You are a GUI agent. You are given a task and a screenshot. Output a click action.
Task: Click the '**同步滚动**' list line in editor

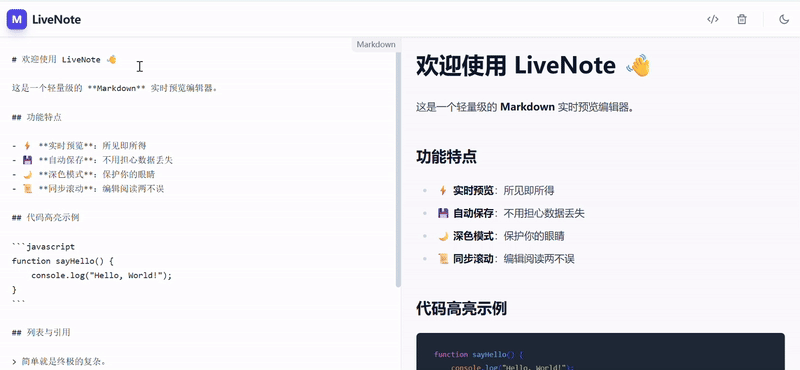coord(88,189)
